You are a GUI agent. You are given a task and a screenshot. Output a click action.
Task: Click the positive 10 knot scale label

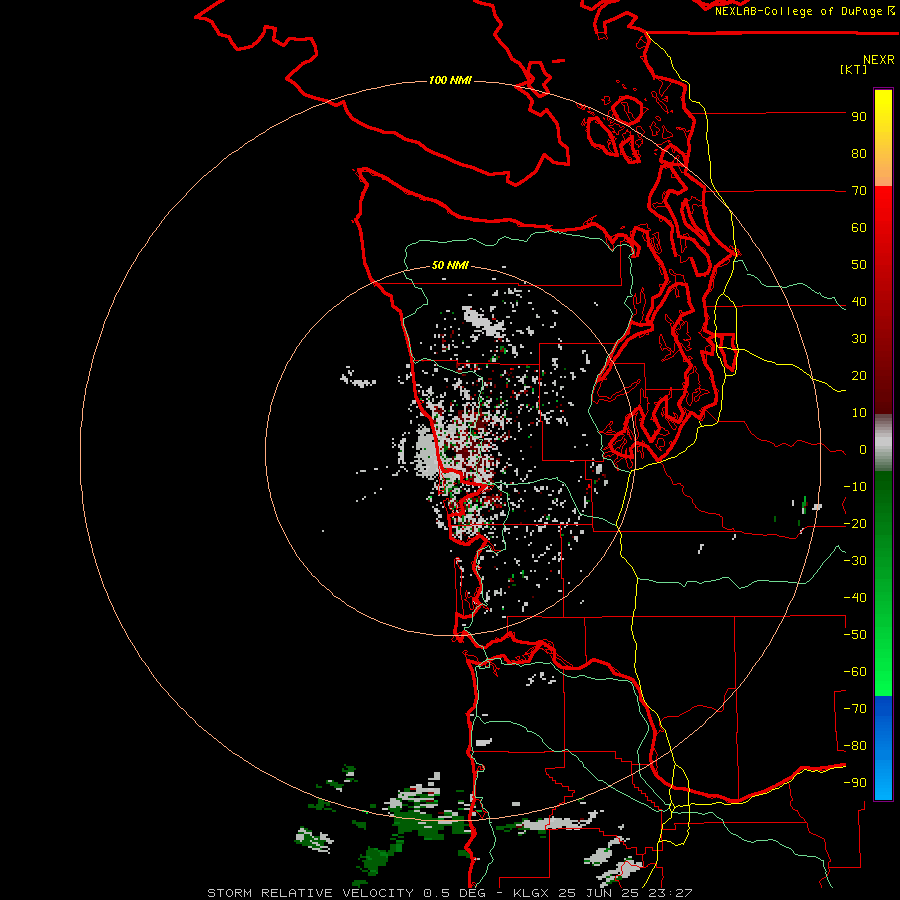859,413
